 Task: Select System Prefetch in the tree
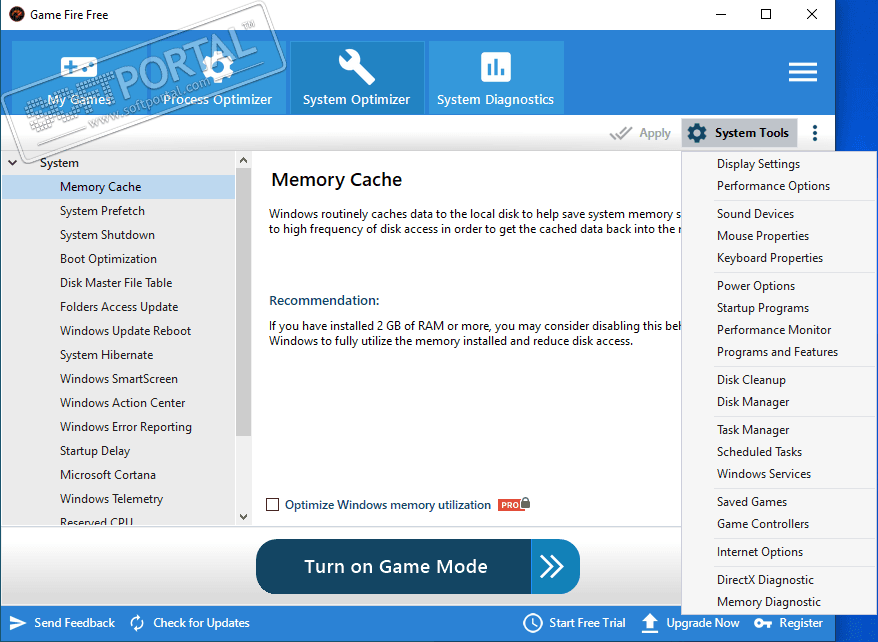click(102, 211)
